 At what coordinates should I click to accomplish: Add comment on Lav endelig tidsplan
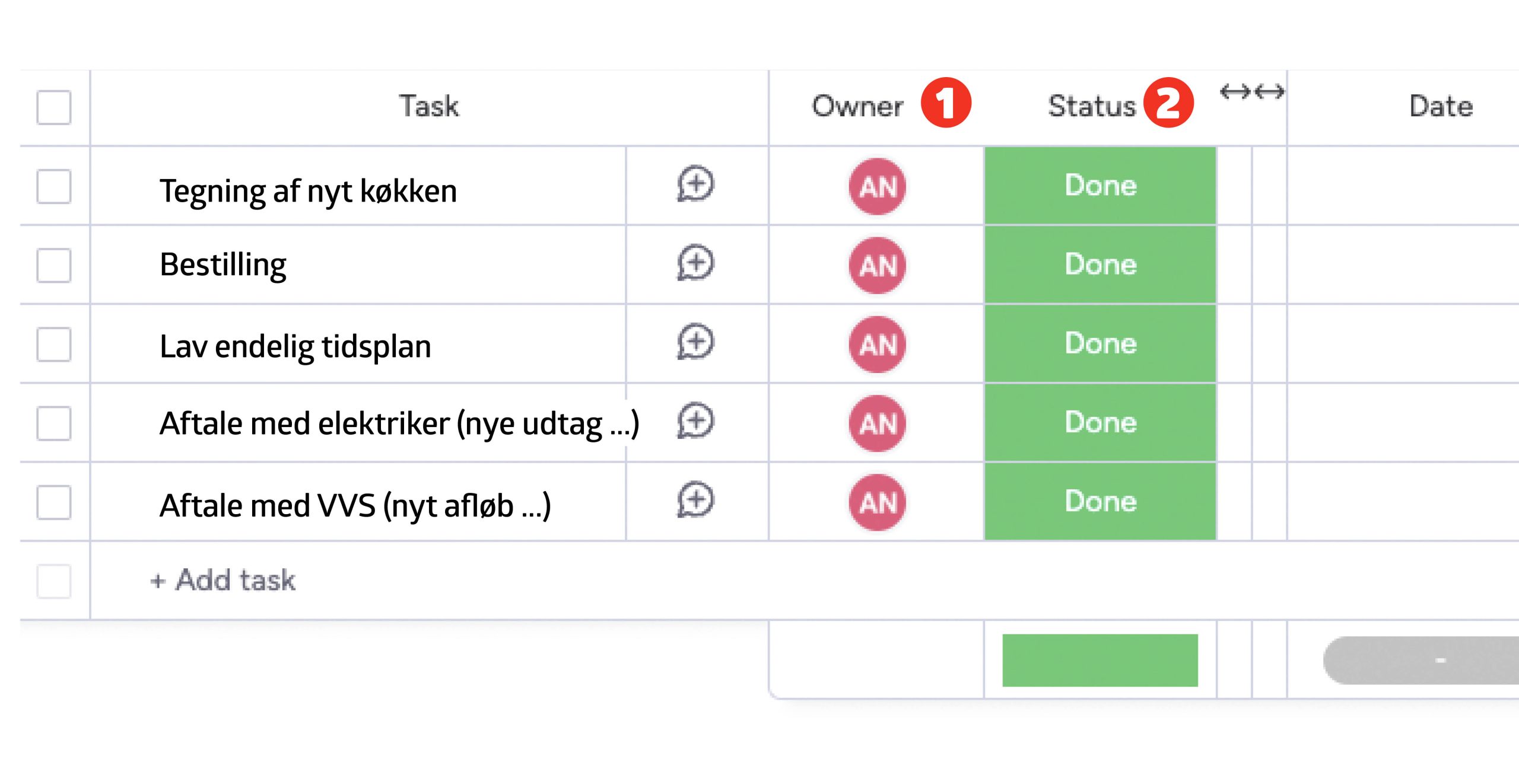click(x=695, y=342)
